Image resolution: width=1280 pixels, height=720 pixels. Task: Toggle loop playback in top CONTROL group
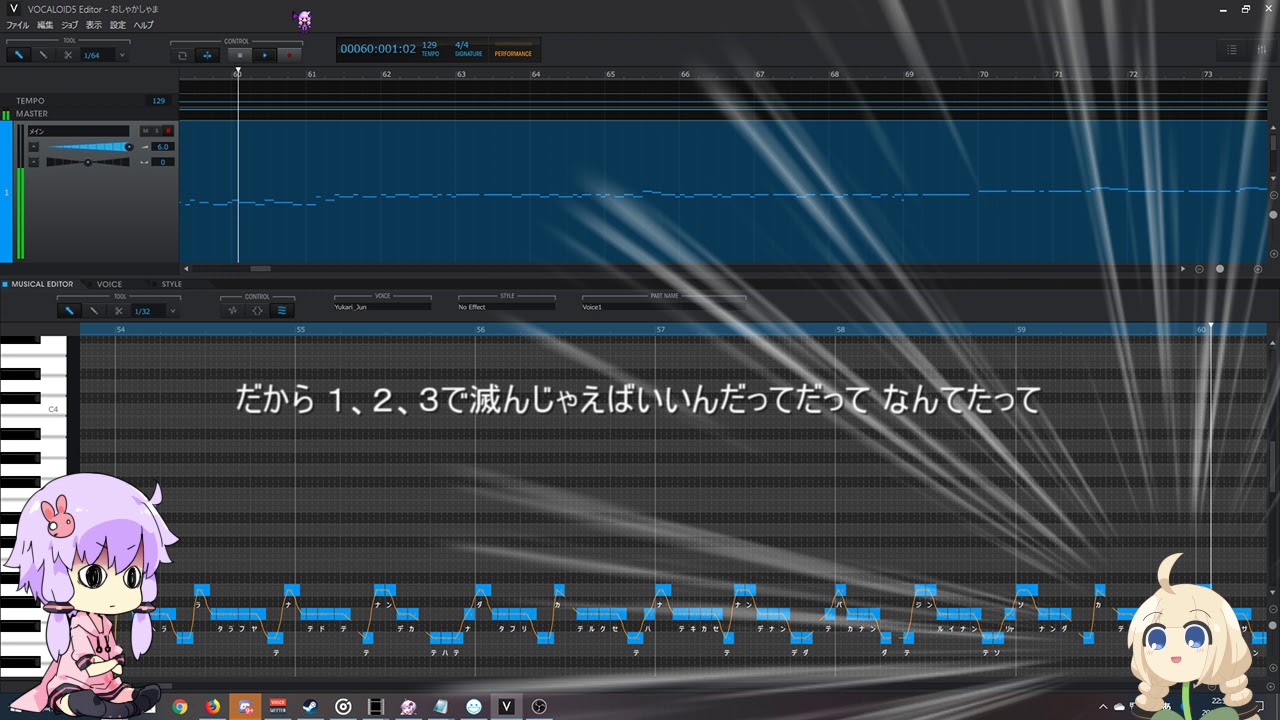coord(182,55)
